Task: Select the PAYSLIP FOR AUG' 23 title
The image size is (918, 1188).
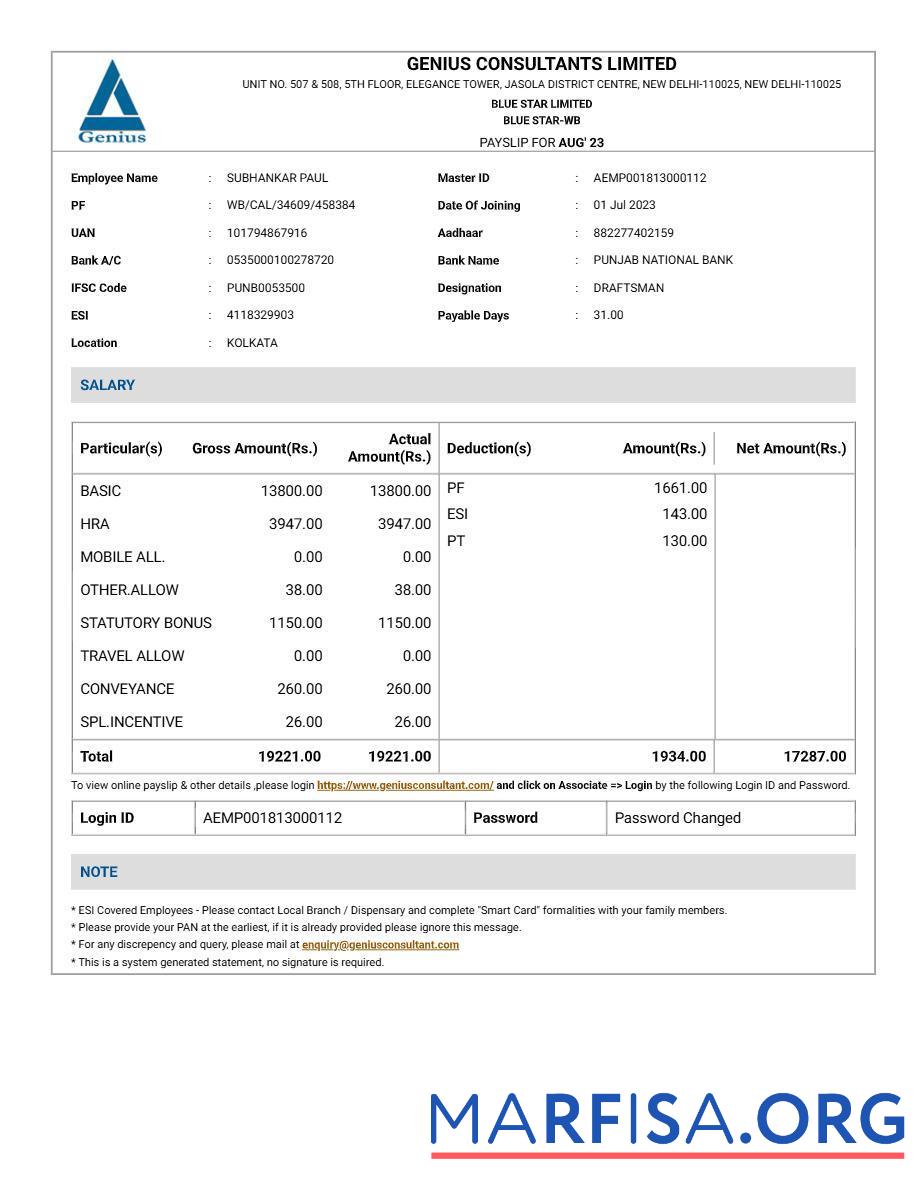Action: [x=542, y=143]
